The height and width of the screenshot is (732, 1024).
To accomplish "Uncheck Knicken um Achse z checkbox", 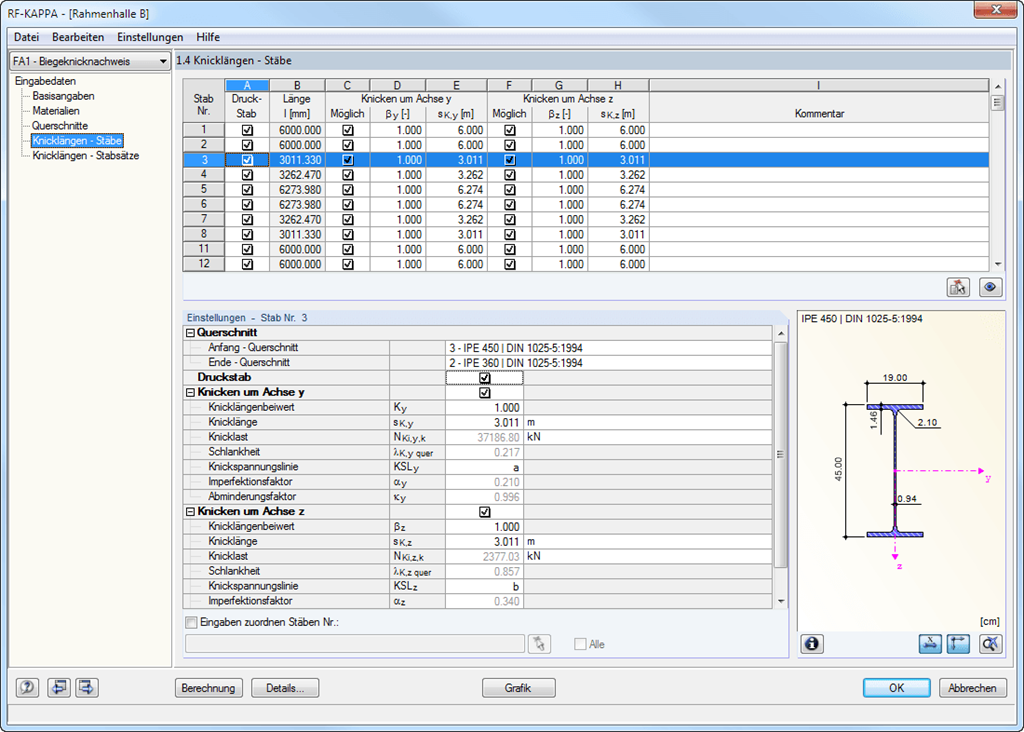I will pyautogui.click(x=484, y=512).
